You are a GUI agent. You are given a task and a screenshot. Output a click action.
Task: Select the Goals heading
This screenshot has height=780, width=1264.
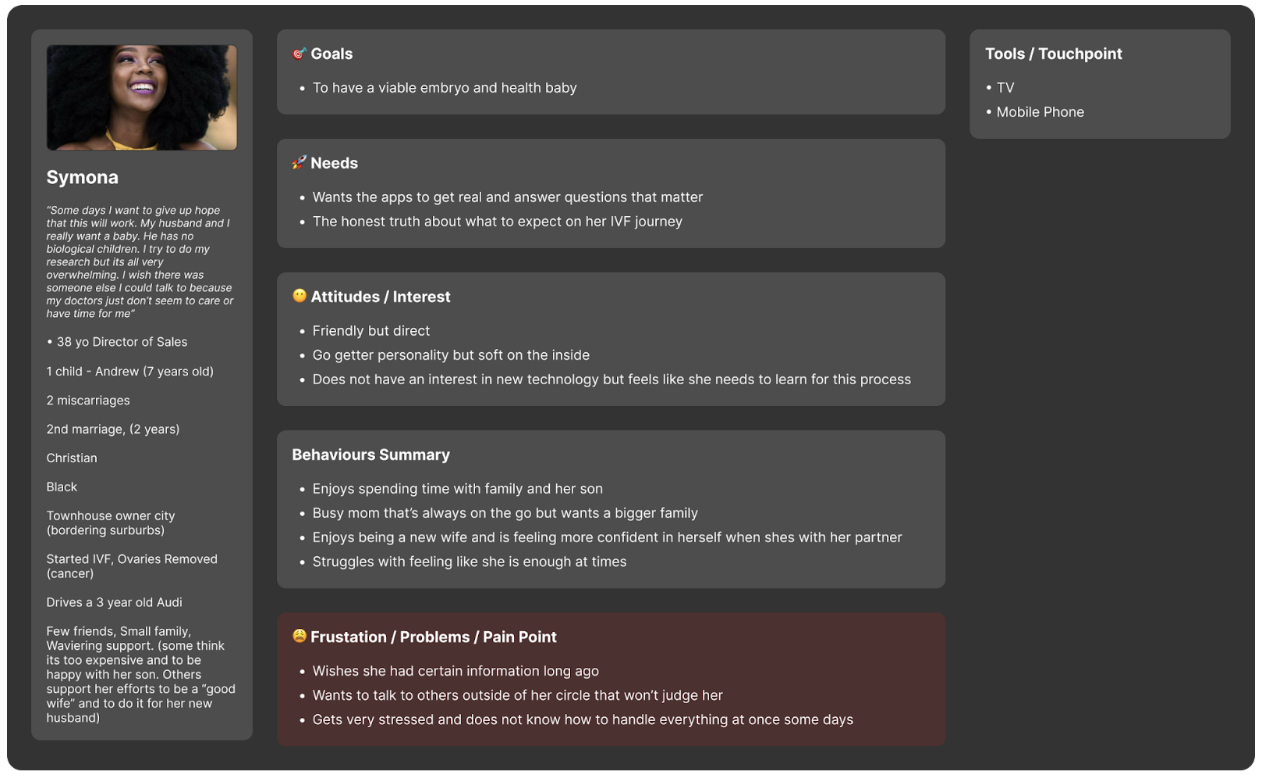coord(332,54)
